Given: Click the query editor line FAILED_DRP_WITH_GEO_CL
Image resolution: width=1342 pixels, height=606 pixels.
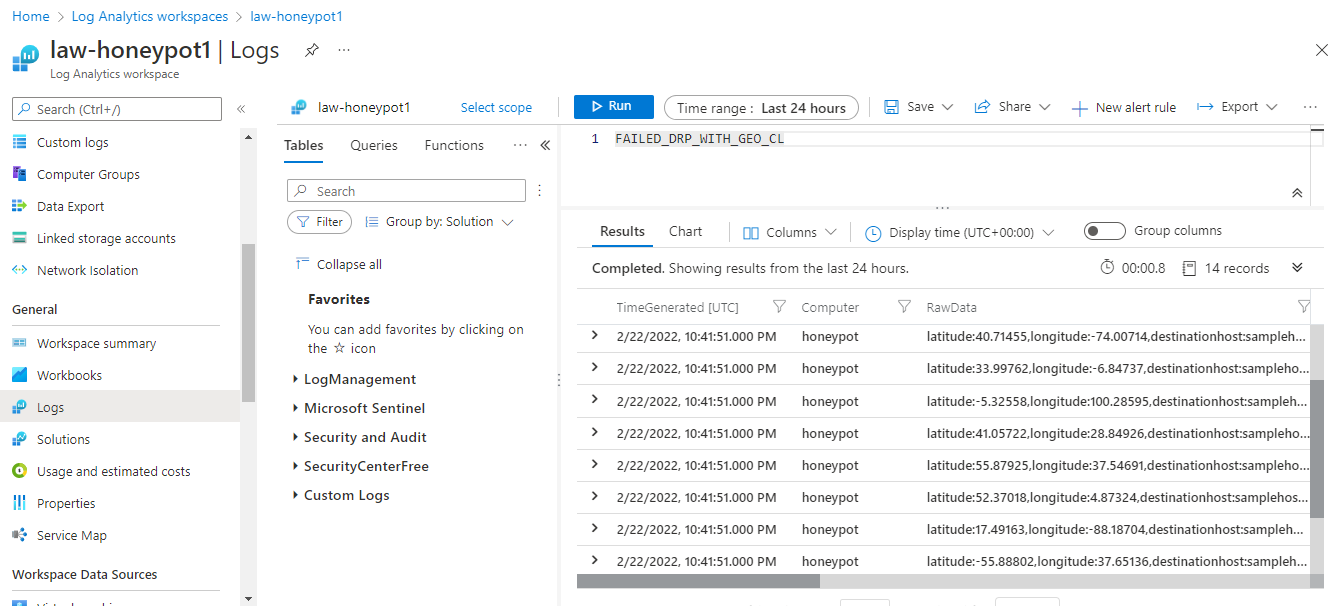Looking at the screenshot, I should [699, 139].
